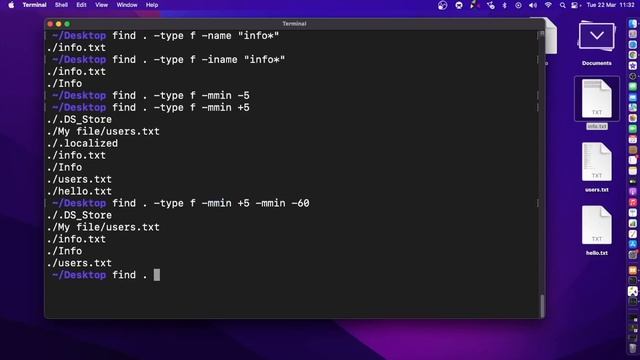Open Trash at the end of the Dock
The width and height of the screenshot is (640, 360).
633,349
